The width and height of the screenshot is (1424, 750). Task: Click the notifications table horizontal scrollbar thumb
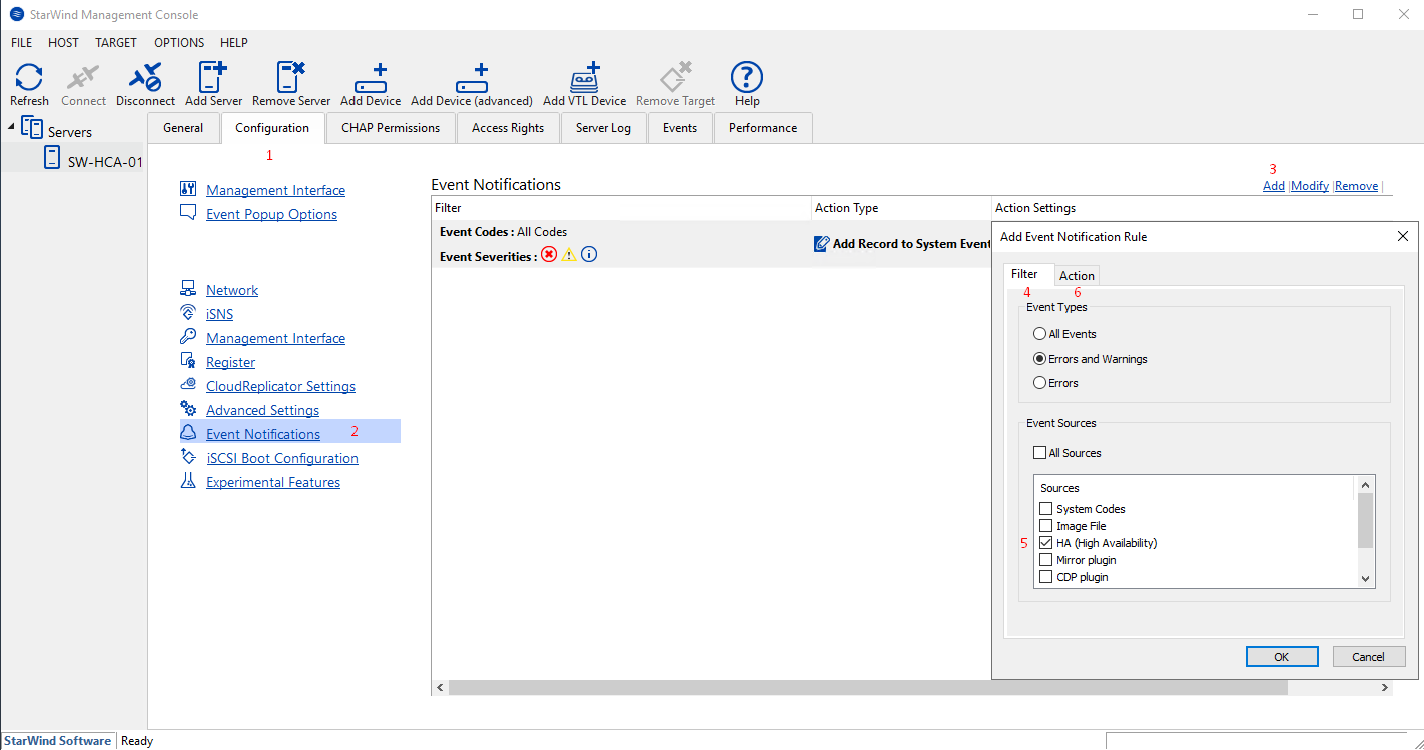tap(868, 688)
